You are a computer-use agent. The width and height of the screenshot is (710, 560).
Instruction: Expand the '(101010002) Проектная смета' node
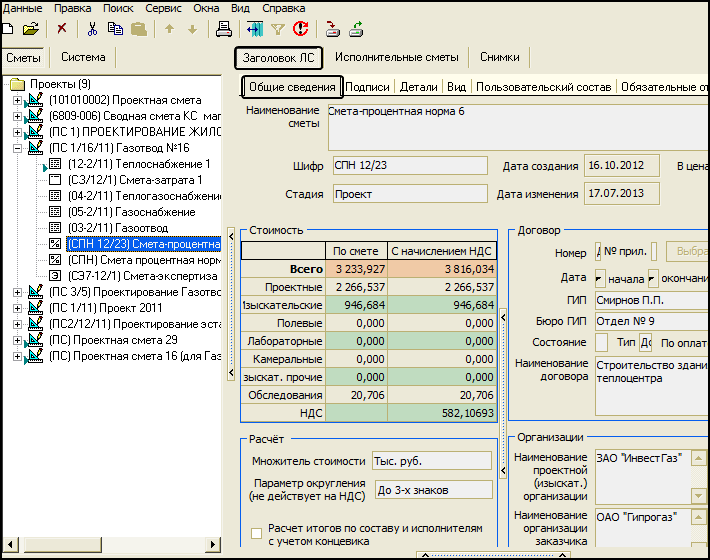(18, 100)
